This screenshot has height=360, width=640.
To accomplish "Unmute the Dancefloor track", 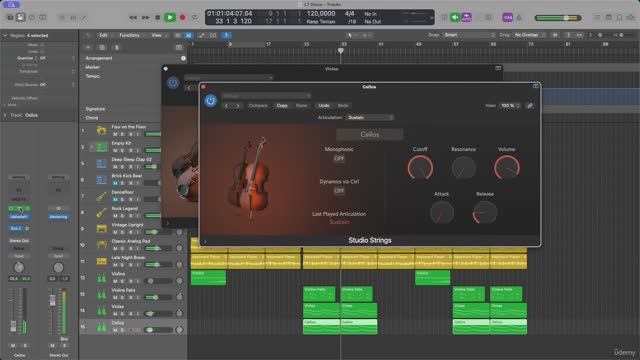I will 115,200.
